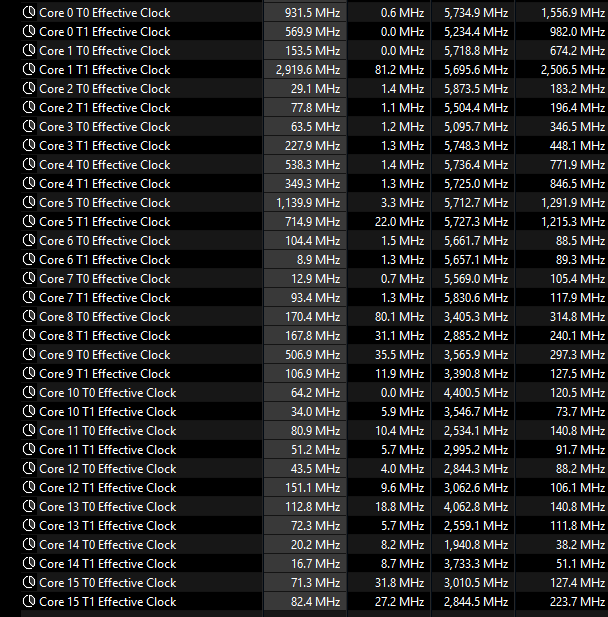Click the 1,940.8 MHz maximum value
608x617 pixels.
pyautogui.click(x=476, y=545)
